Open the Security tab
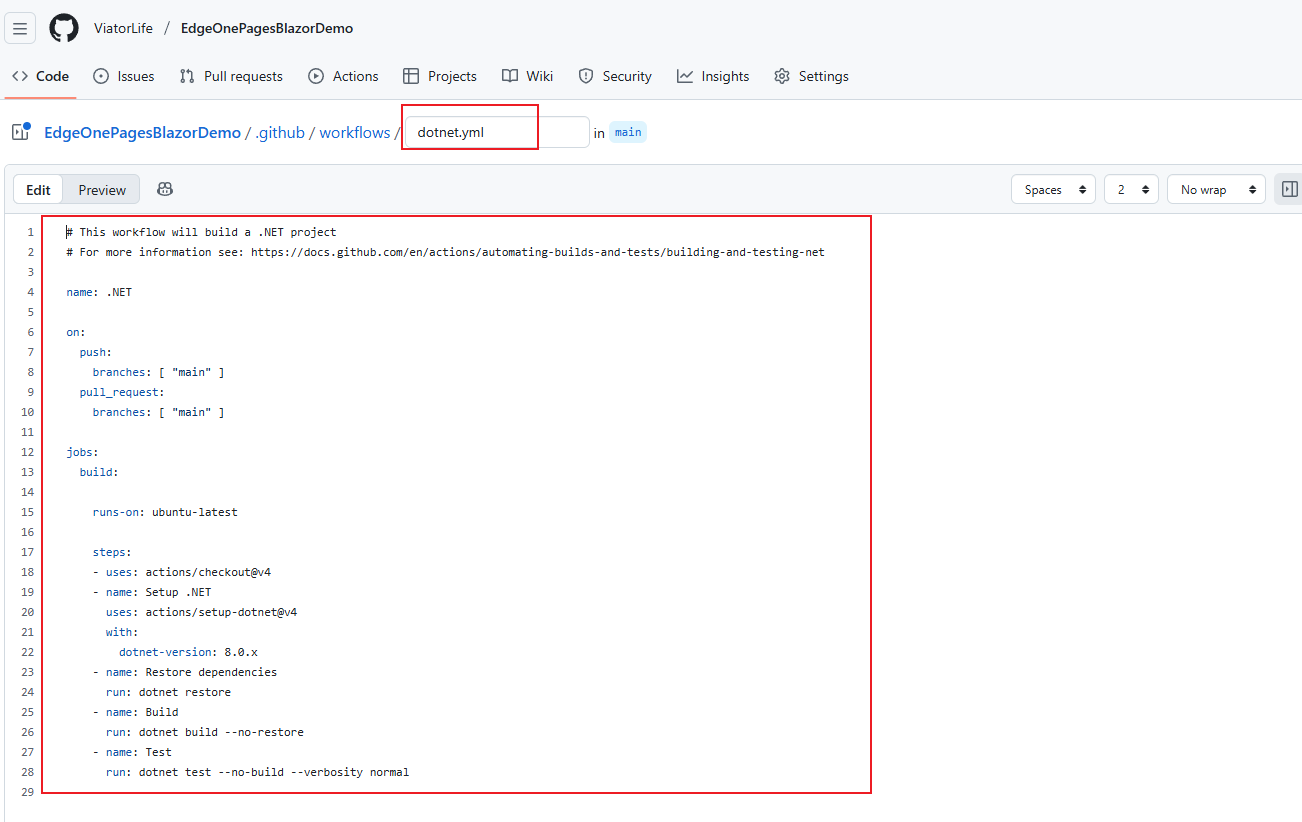 tap(615, 76)
